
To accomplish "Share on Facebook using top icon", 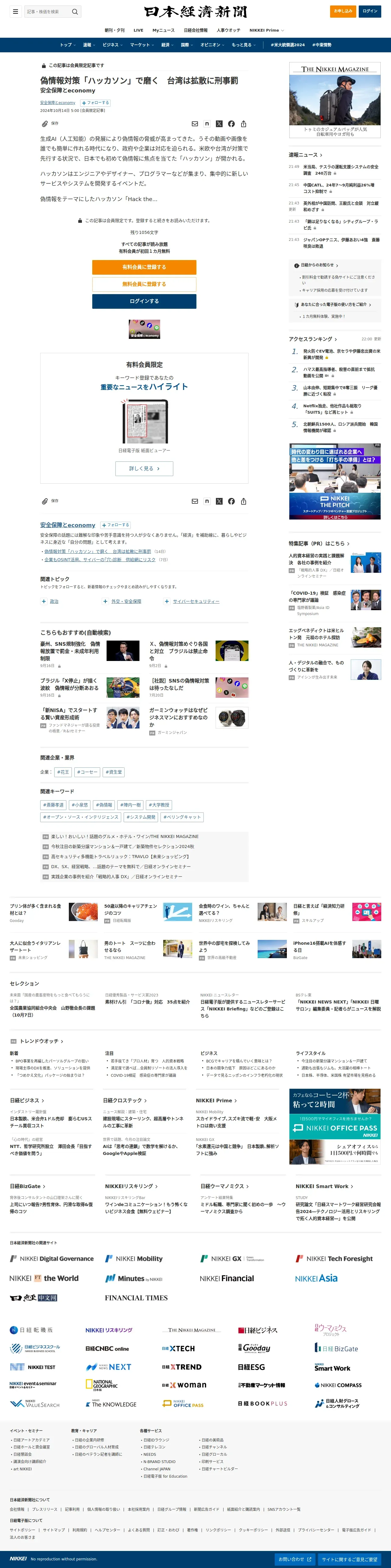I will [231, 123].
